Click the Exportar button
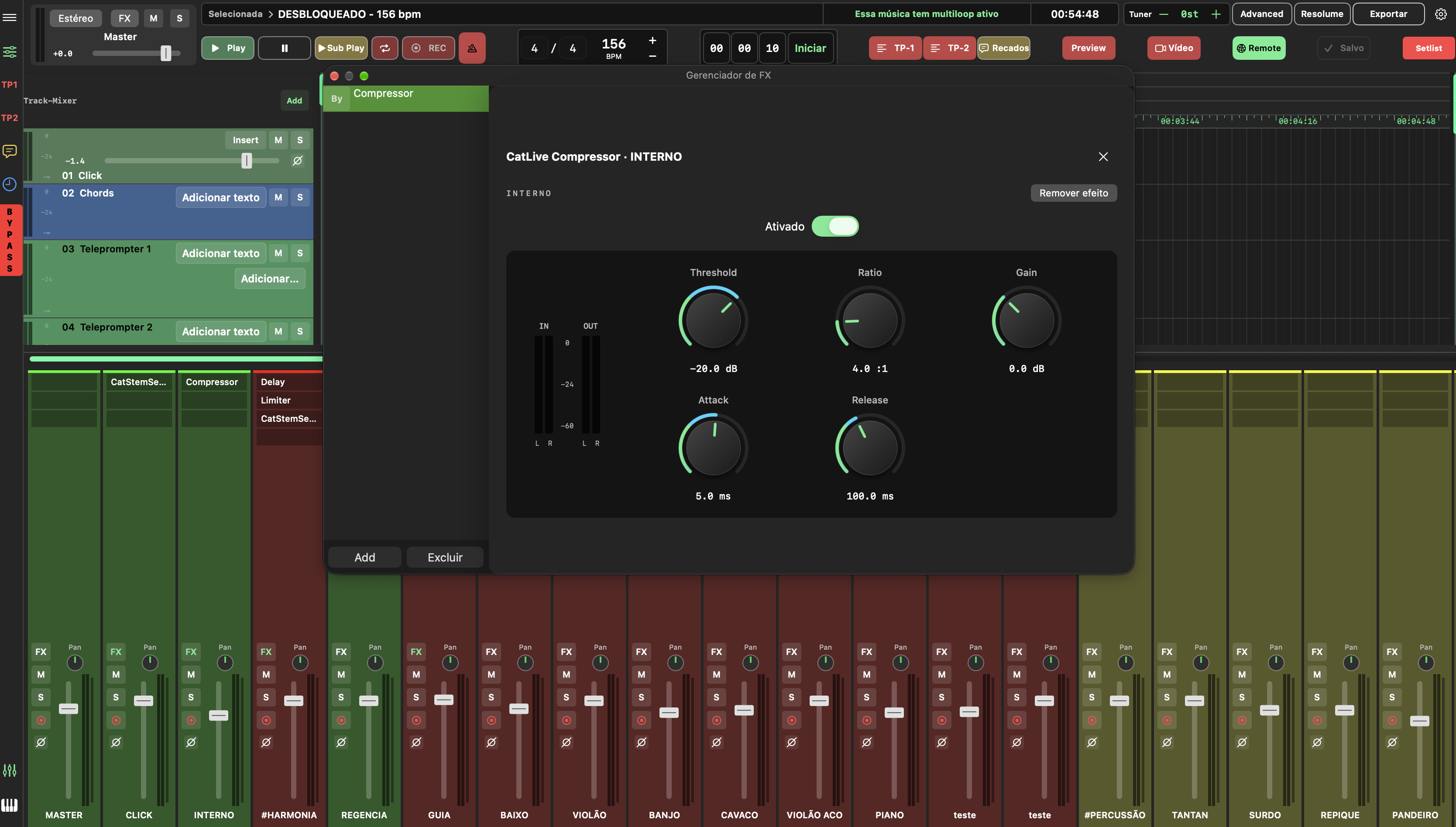The height and width of the screenshot is (827, 1456). point(1388,14)
